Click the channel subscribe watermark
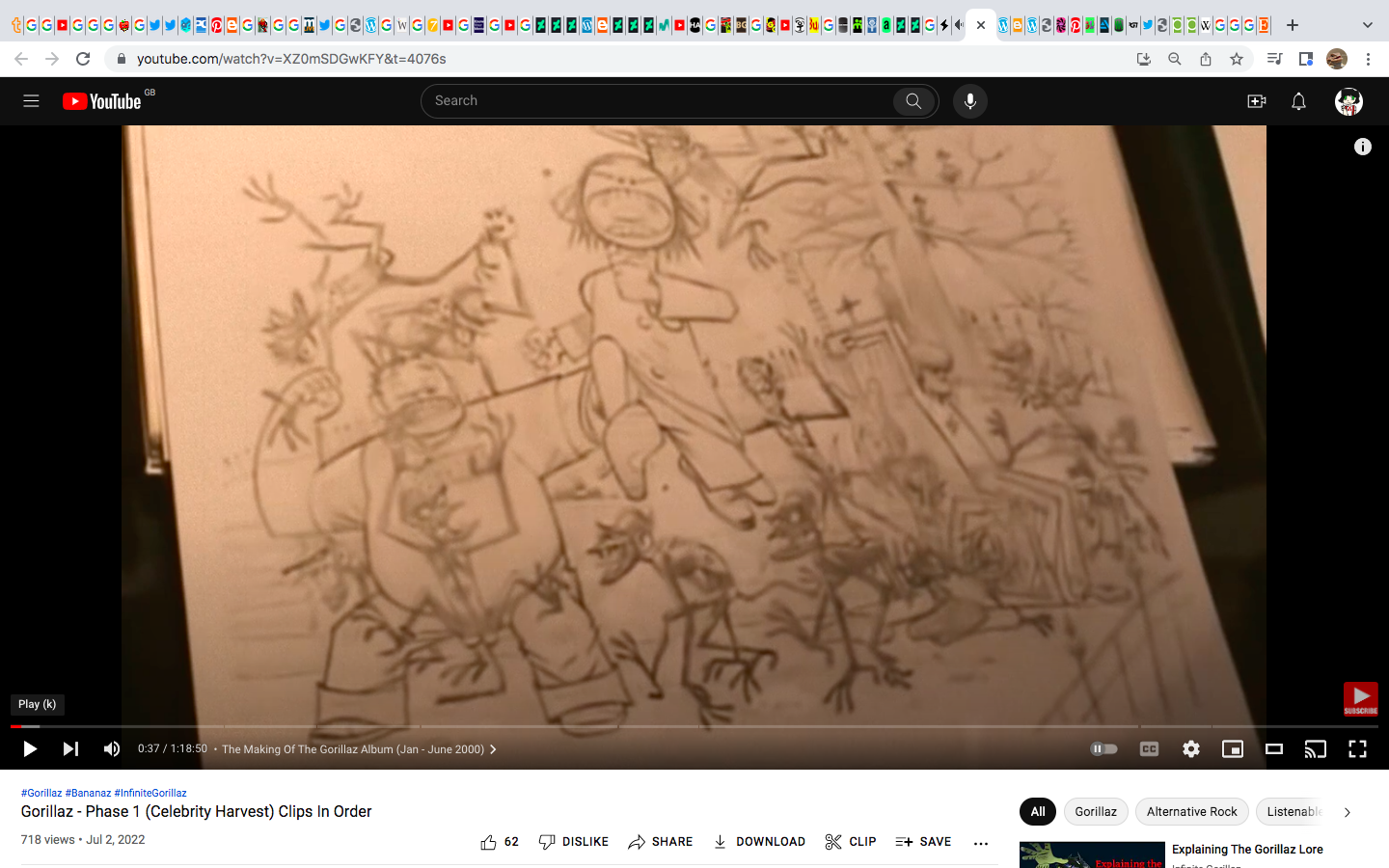The width and height of the screenshot is (1389, 868). [1361, 699]
